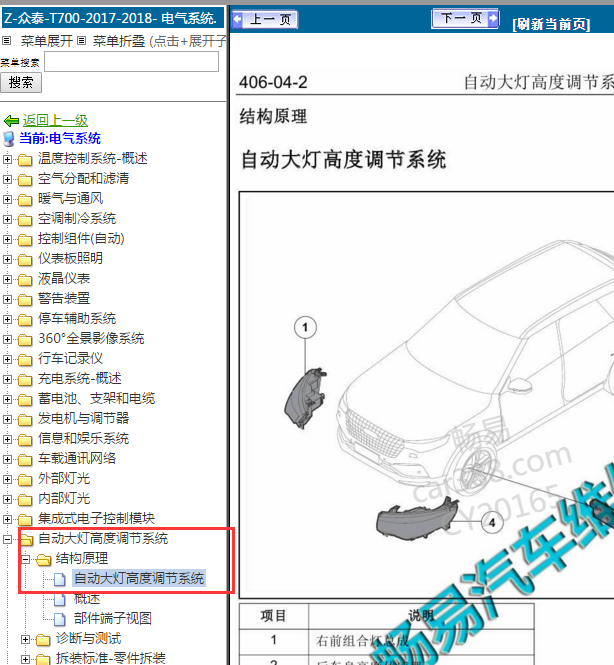Click the 406-04-2 page number heading

click(x=273, y=82)
